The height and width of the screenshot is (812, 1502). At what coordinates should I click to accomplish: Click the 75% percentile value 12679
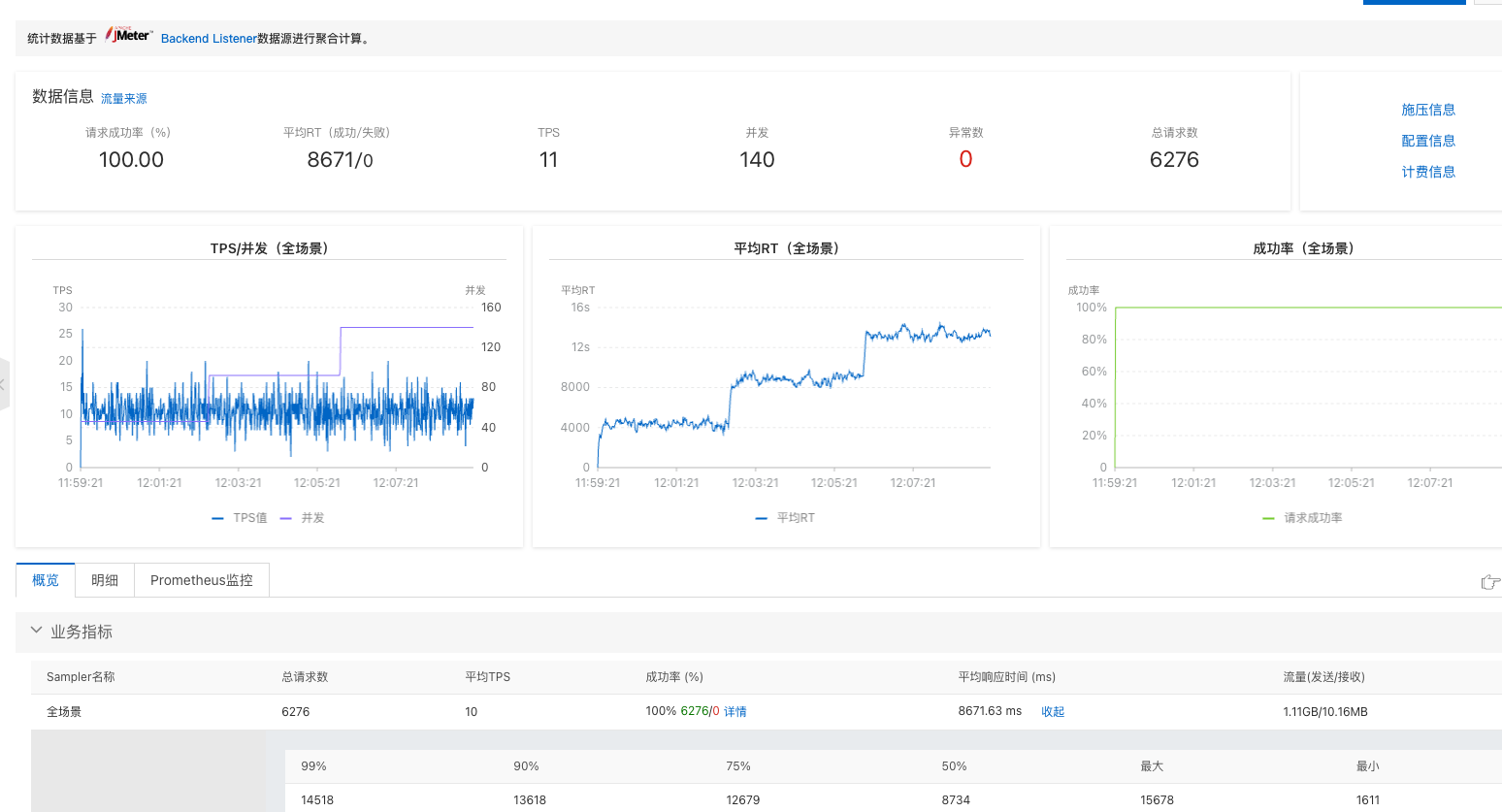742,800
